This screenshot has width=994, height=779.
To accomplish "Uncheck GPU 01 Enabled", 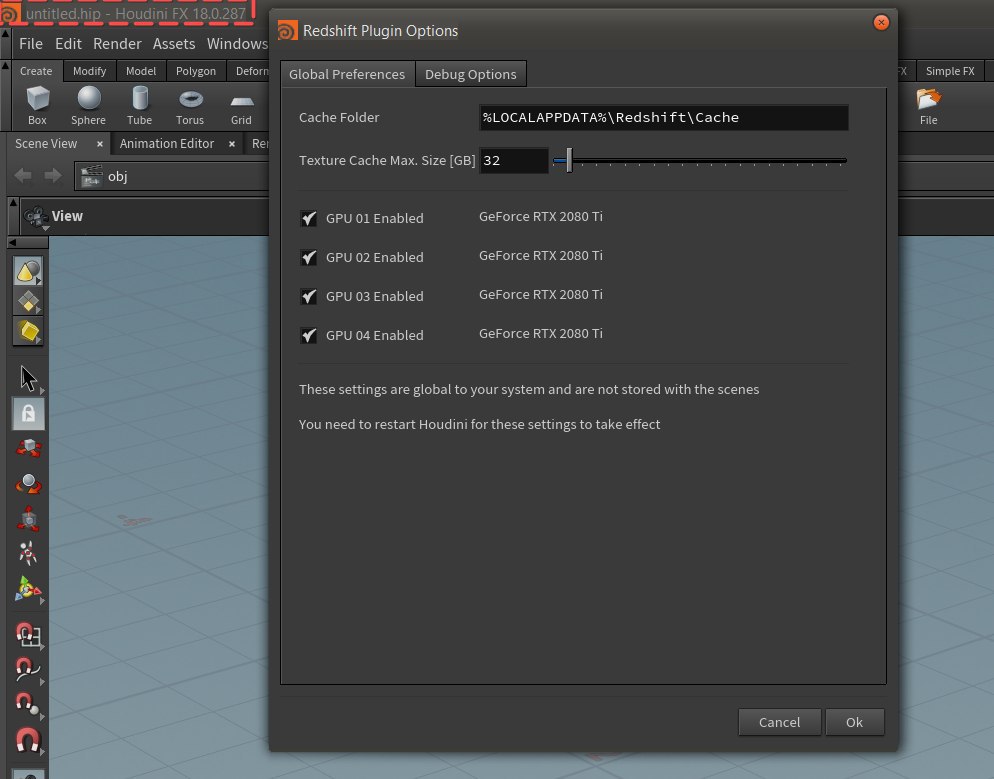I will [x=309, y=219].
